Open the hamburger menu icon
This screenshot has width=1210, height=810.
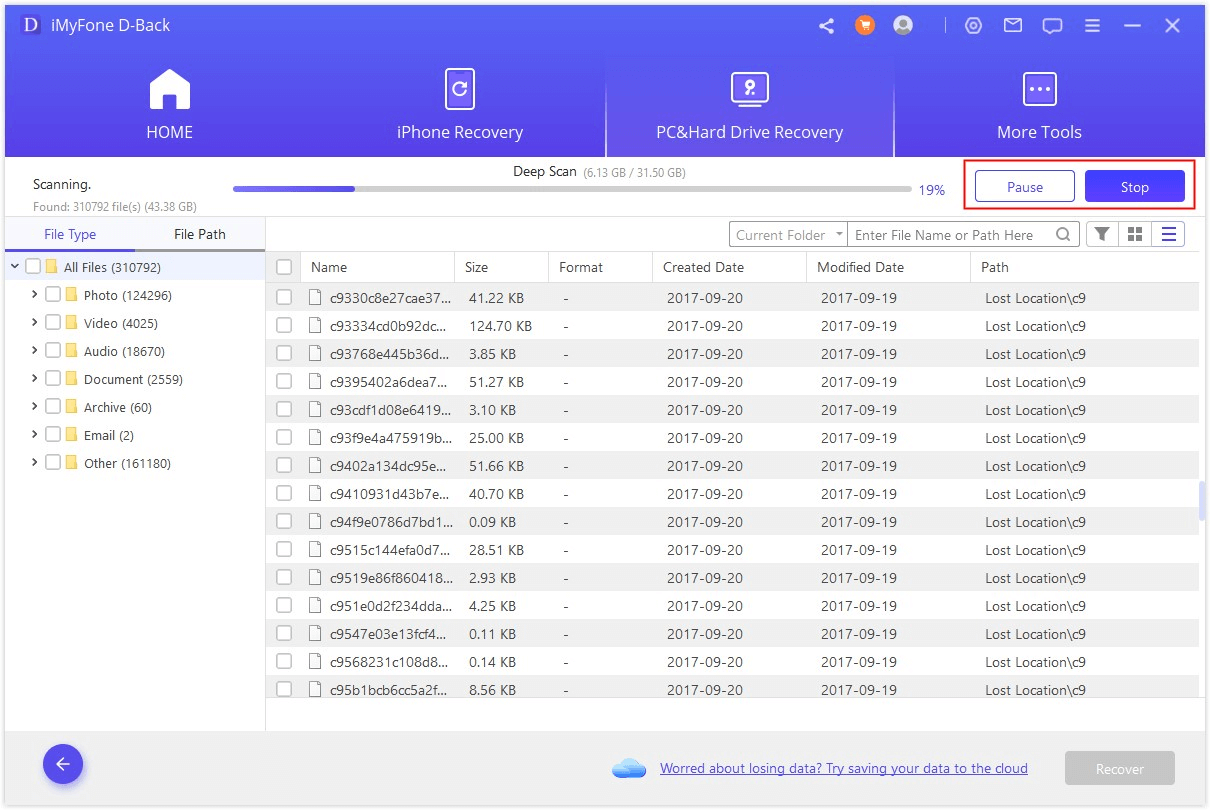pyautogui.click(x=1092, y=26)
